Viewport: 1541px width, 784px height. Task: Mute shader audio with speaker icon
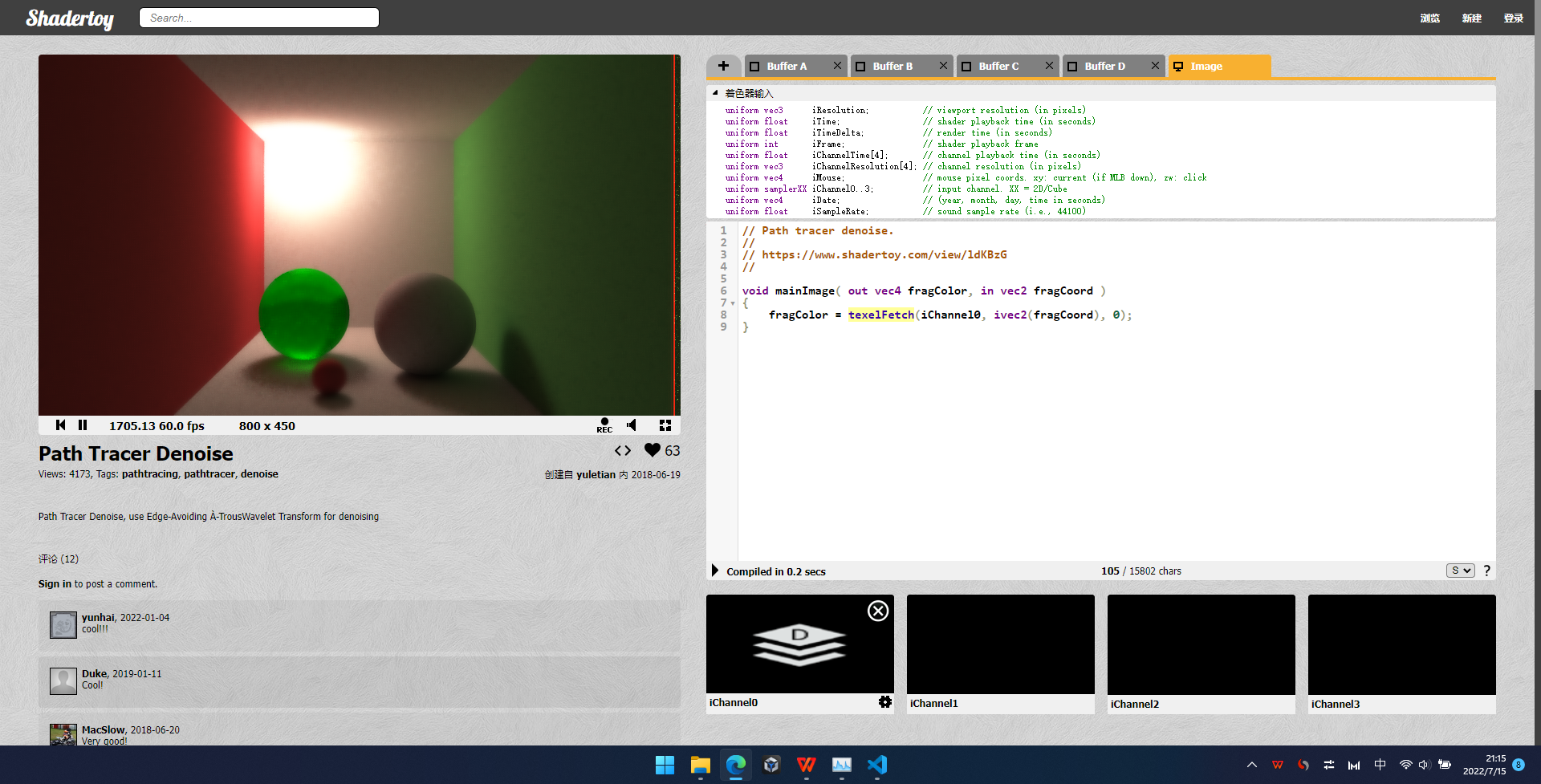(632, 425)
